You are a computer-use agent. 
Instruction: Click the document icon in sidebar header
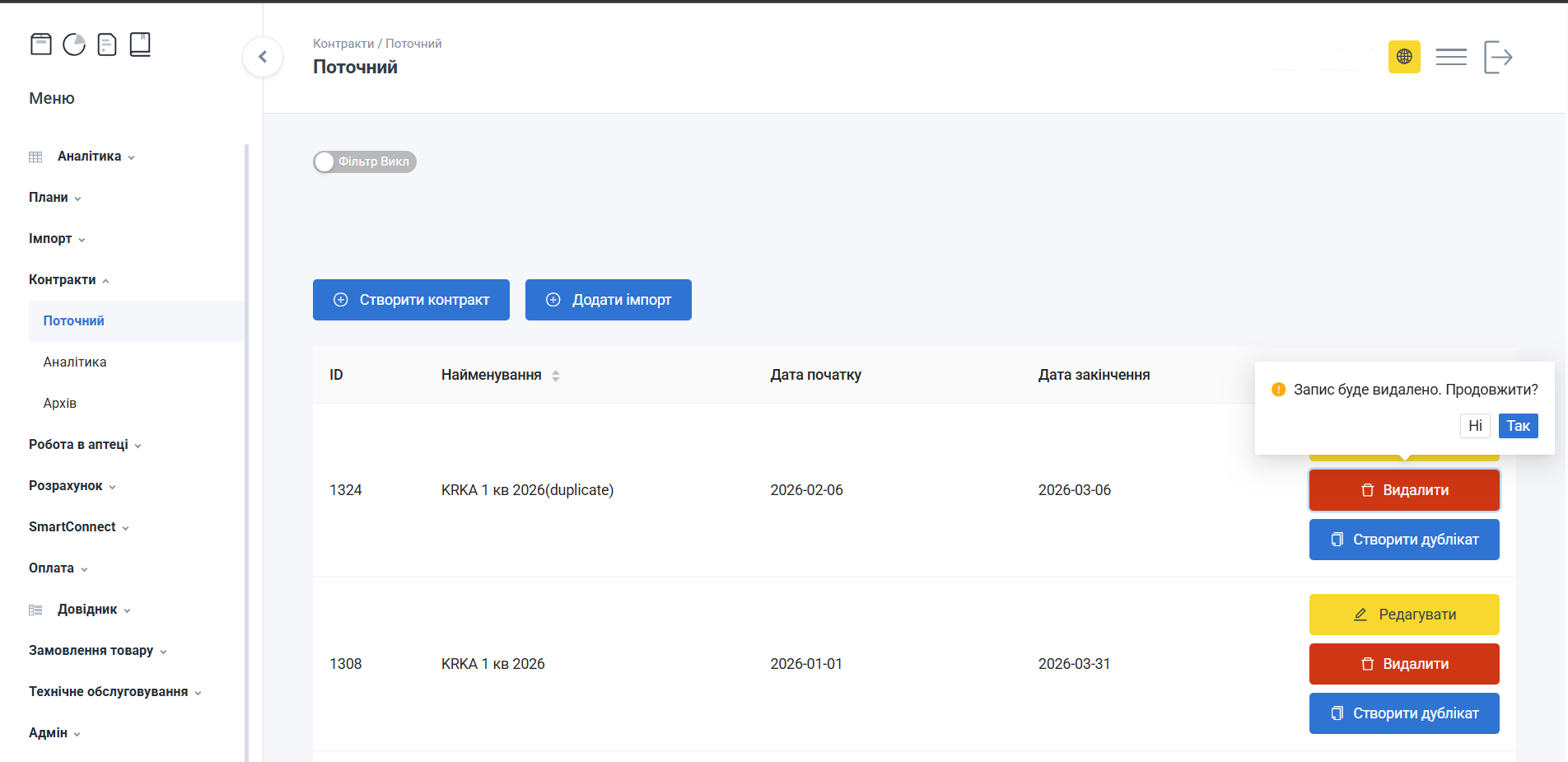pos(107,44)
